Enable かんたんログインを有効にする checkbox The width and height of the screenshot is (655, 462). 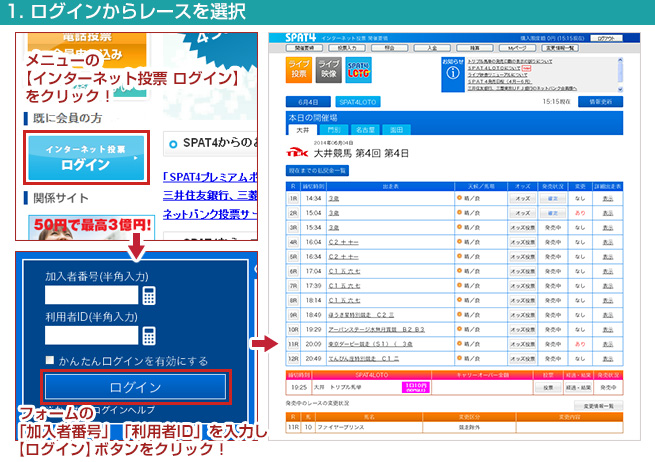(x=50, y=360)
